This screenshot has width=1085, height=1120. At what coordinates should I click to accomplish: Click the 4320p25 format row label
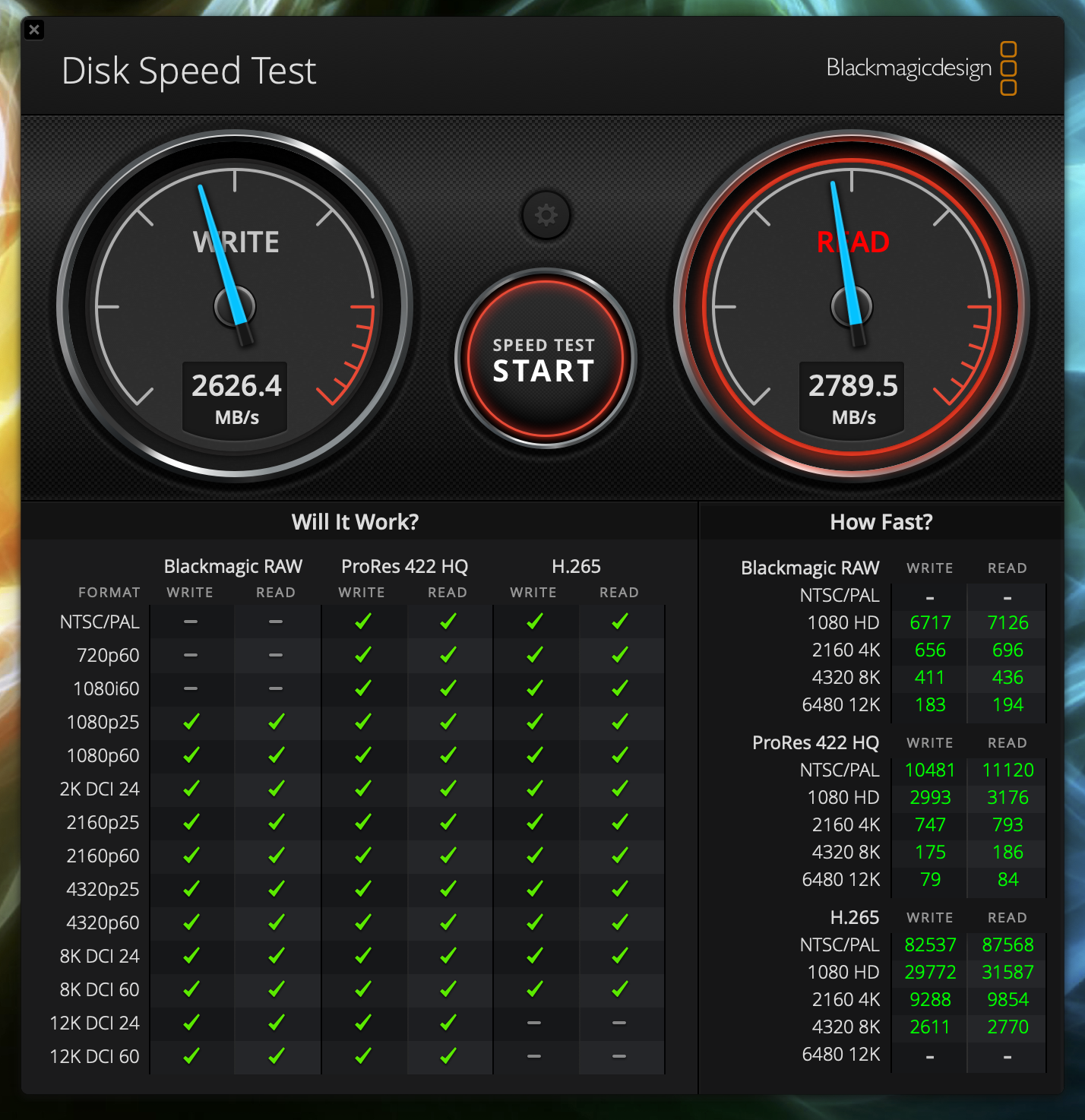pos(103,890)
